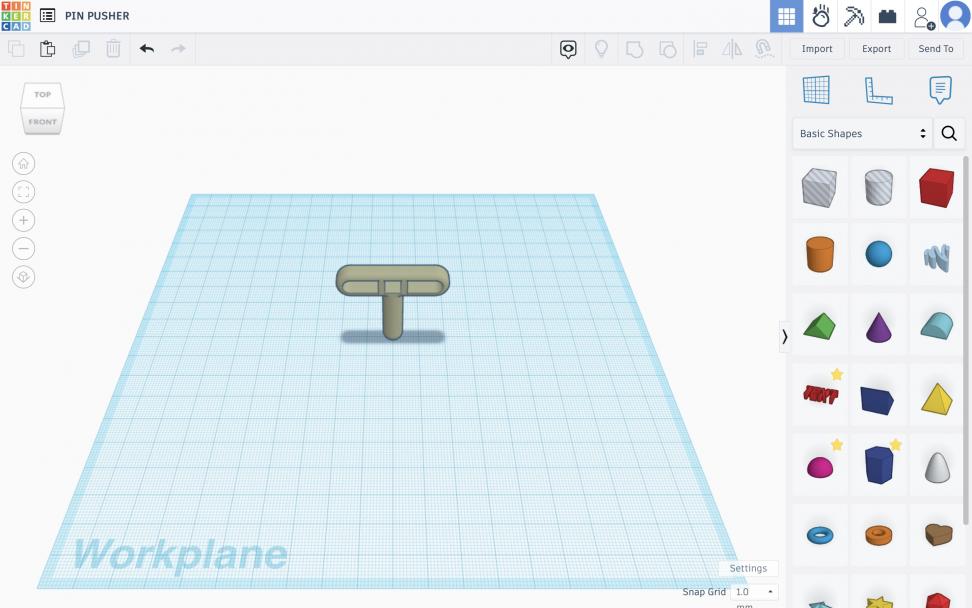Image resolution: width=972 pixels, height=608 pixels.
Task: Open the Tinkercad logo dashboard
Action: click(x=16, y=16)
